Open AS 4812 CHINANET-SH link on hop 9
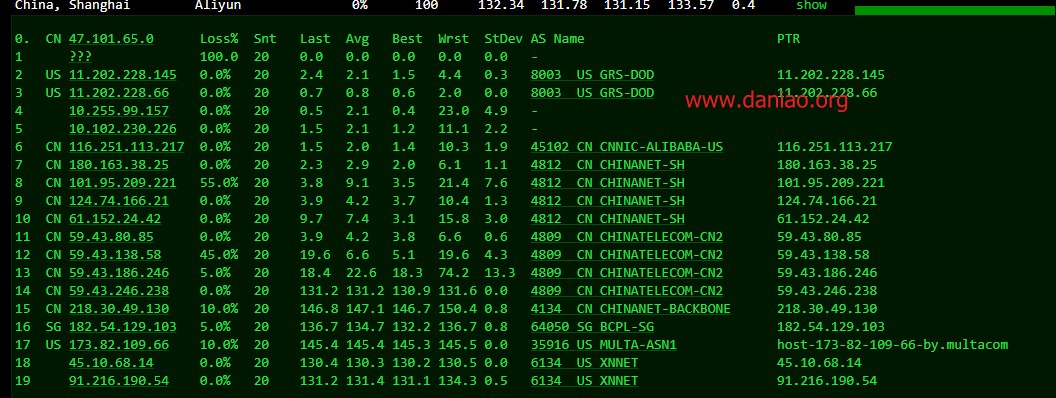Viewport: 1056px width, 398px height. [x=607, y=201]
